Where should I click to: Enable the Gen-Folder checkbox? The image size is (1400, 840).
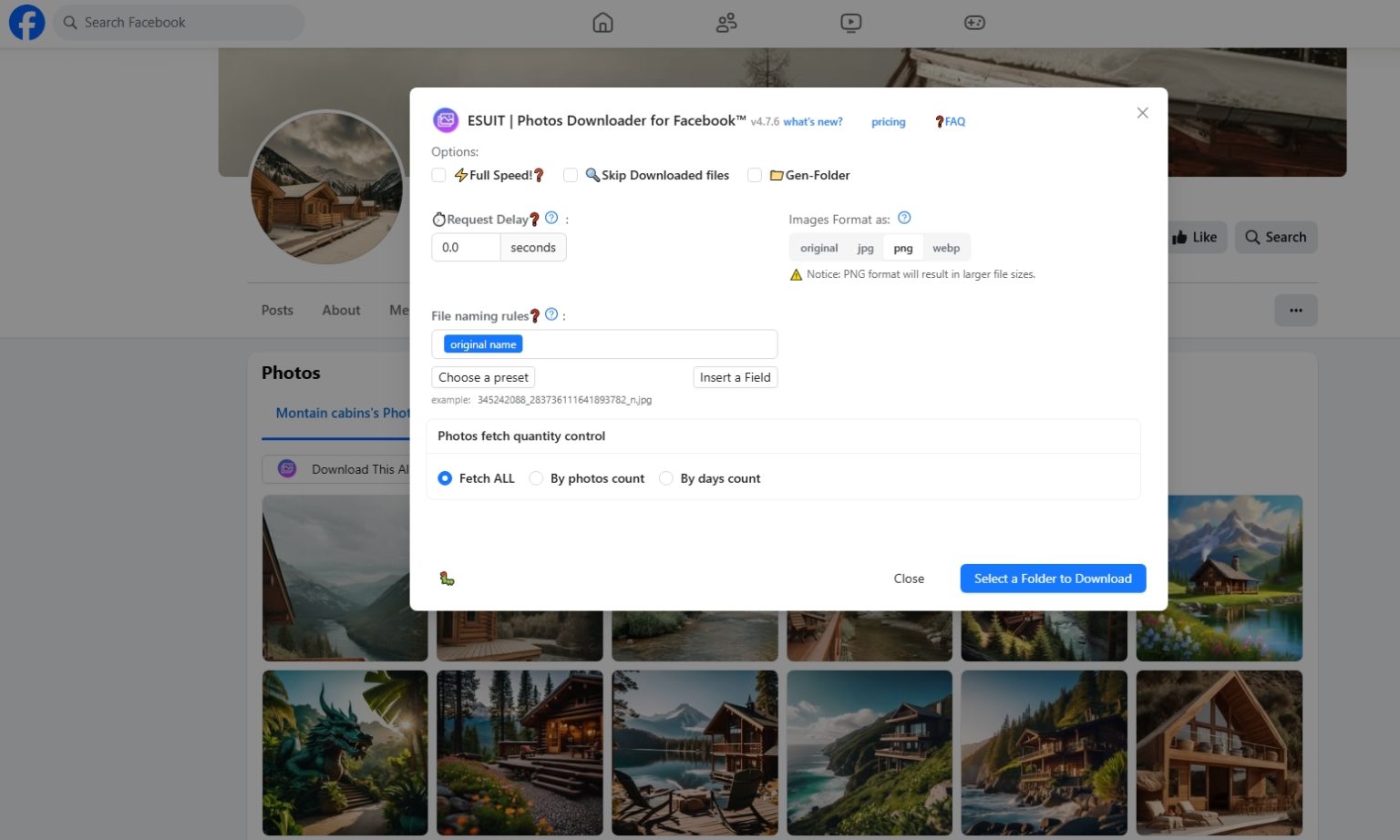755,175
